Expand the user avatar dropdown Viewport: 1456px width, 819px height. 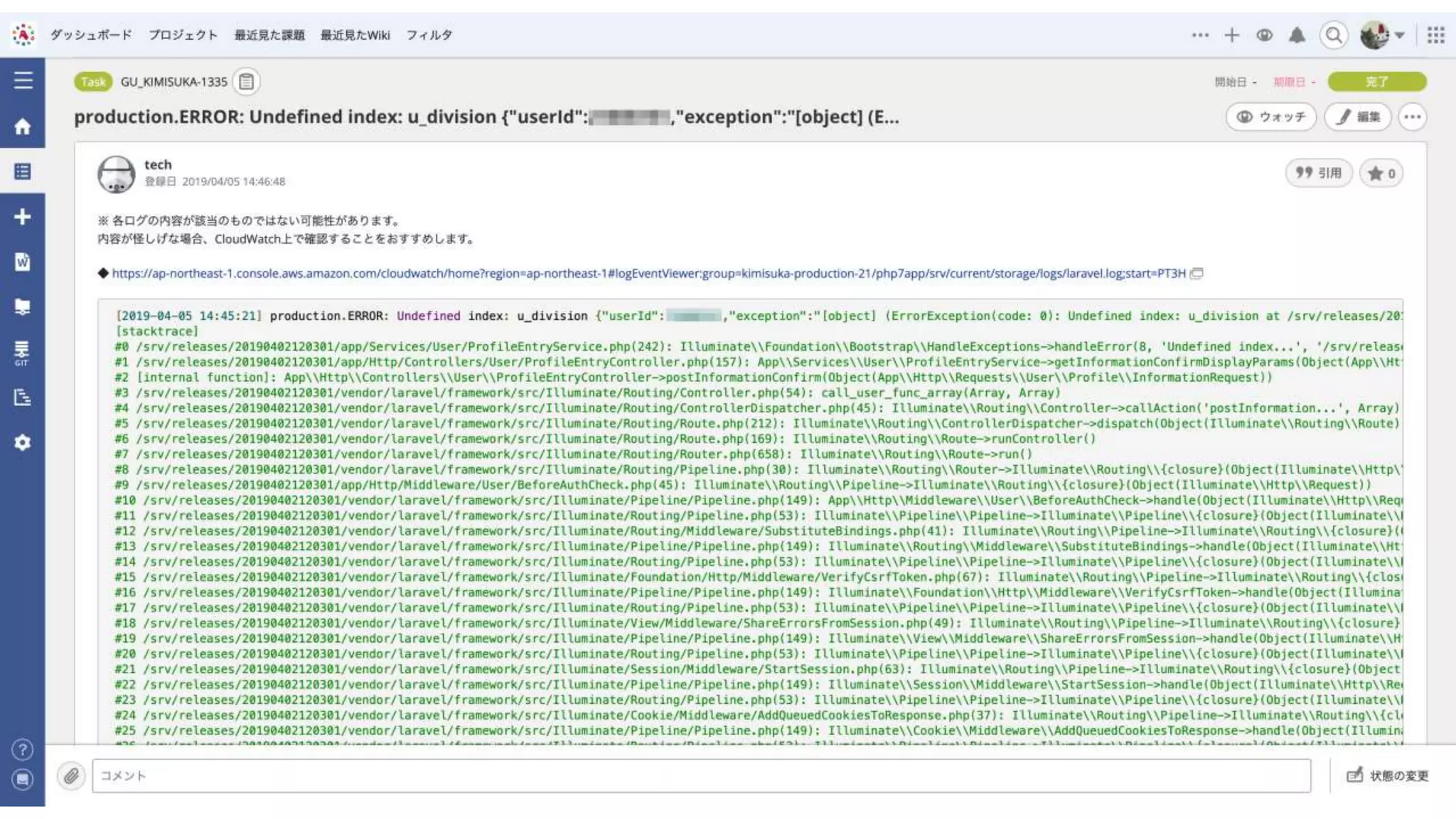[x=1382, y=35]
